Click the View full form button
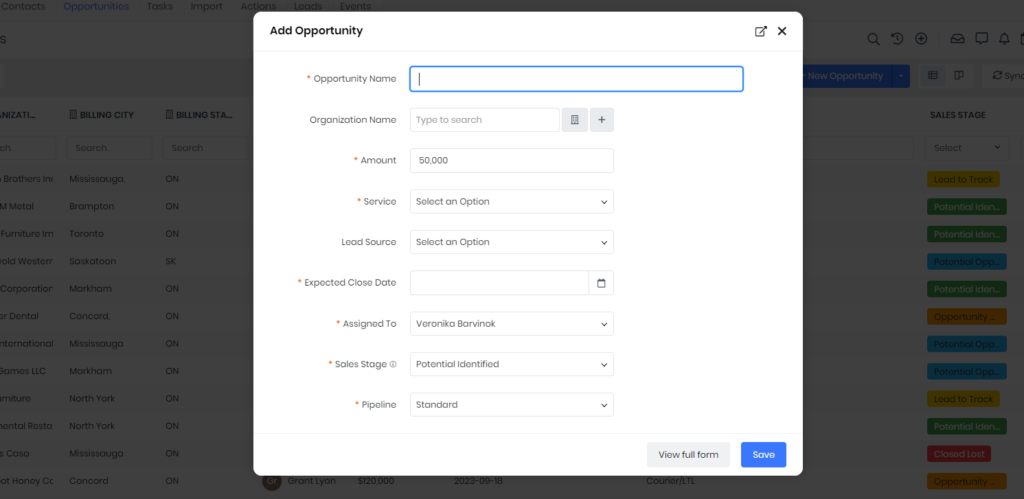The width and height of the screenshot is (1024, 499). 688,455
